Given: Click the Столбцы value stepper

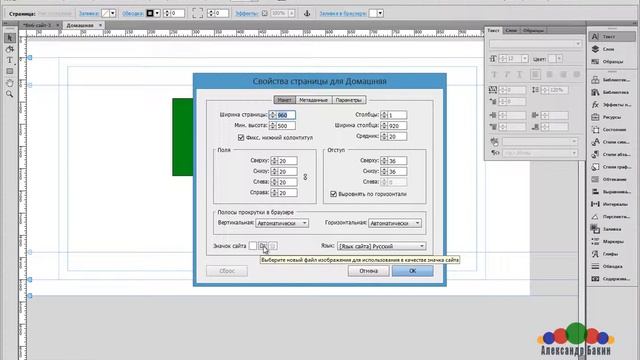Looking at the screenshot, I should point(384,116).
